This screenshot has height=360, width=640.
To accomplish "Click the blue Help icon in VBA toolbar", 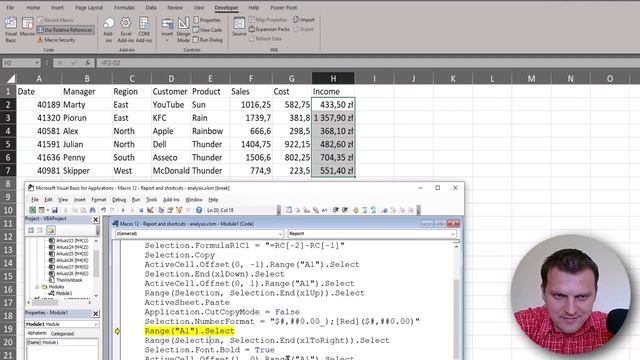I will [x=199, y=210].
